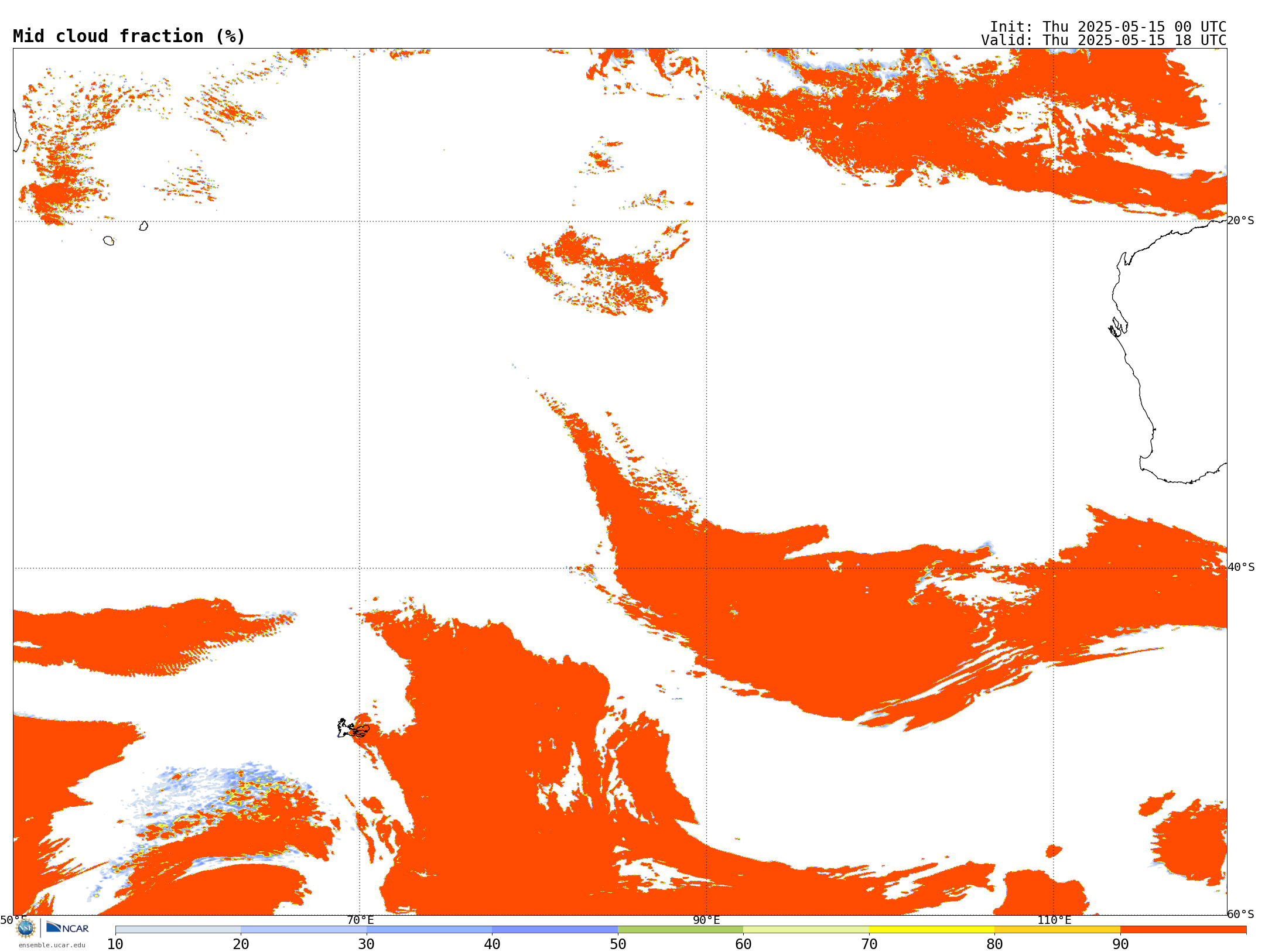Click the 90°E longitude label

coord(706,920)
